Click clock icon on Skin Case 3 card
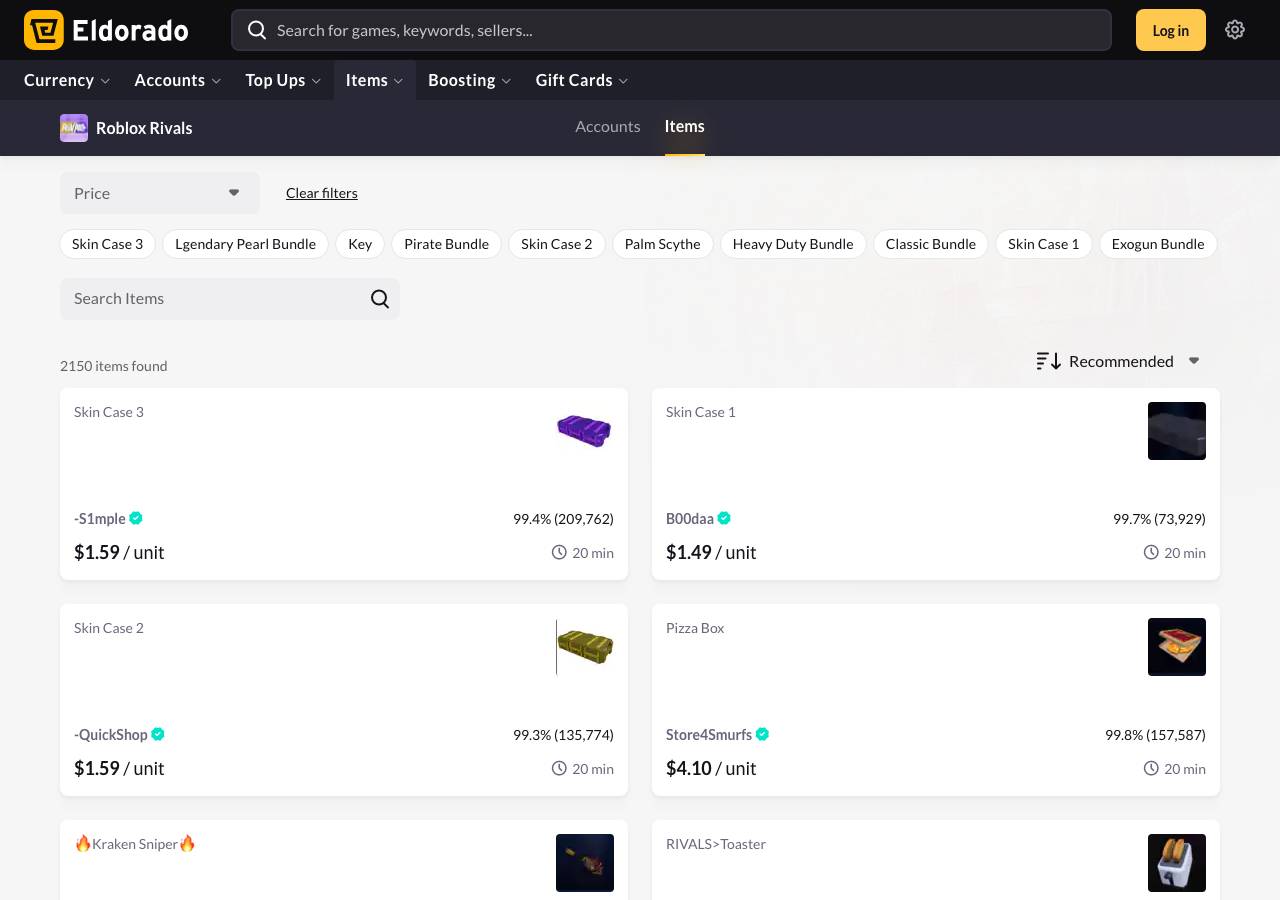The width and height of the screenshot is (1280, 900). pos(559,552)
